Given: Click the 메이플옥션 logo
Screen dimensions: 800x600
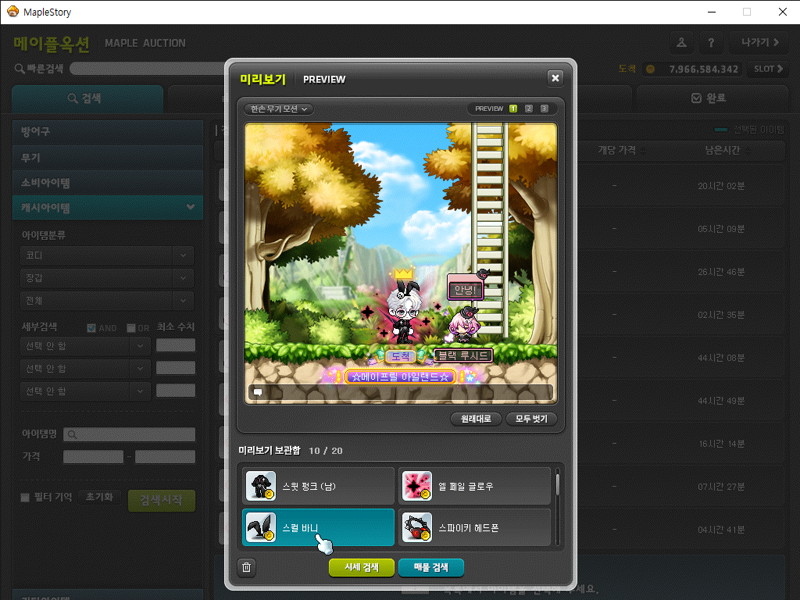Looking at the screenshot, I should (52, 44).
